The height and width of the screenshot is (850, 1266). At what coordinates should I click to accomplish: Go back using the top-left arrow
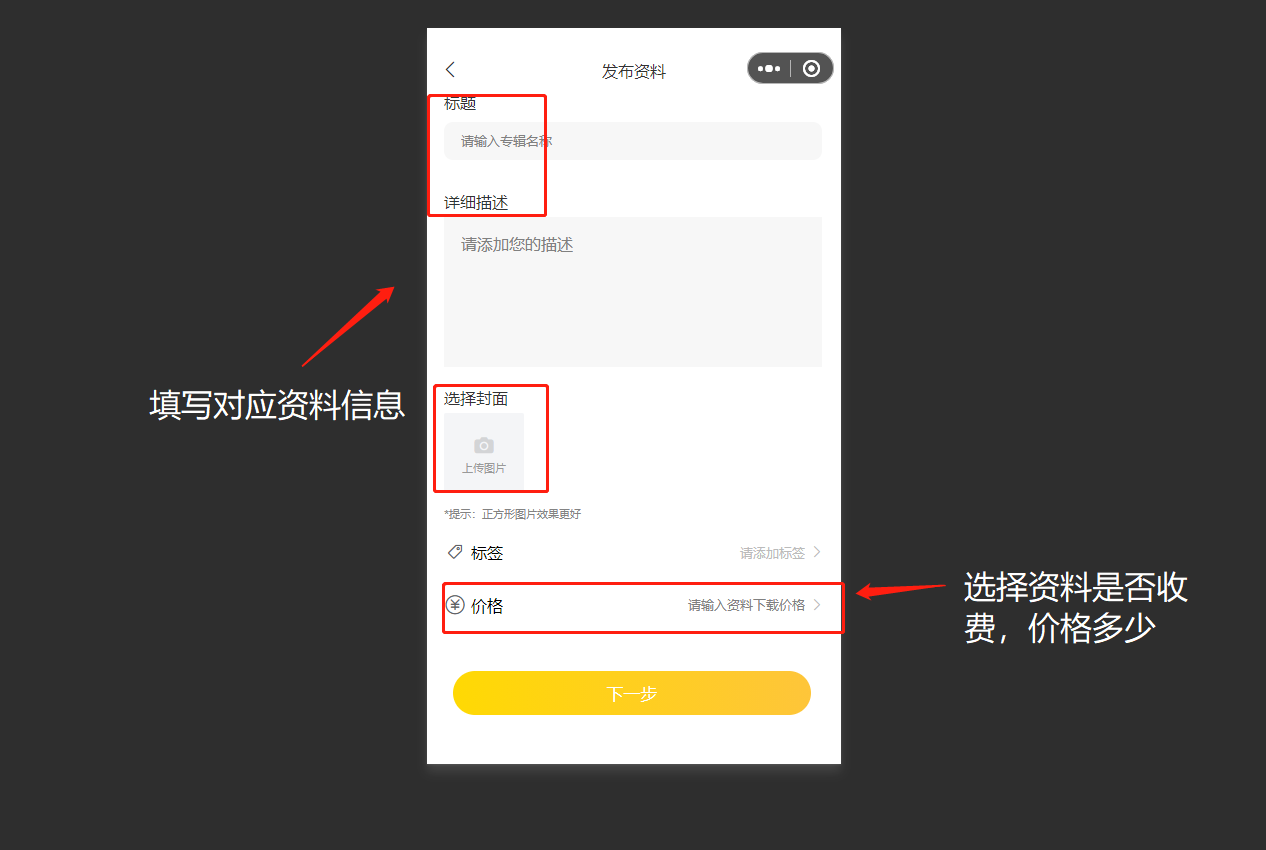450,69
